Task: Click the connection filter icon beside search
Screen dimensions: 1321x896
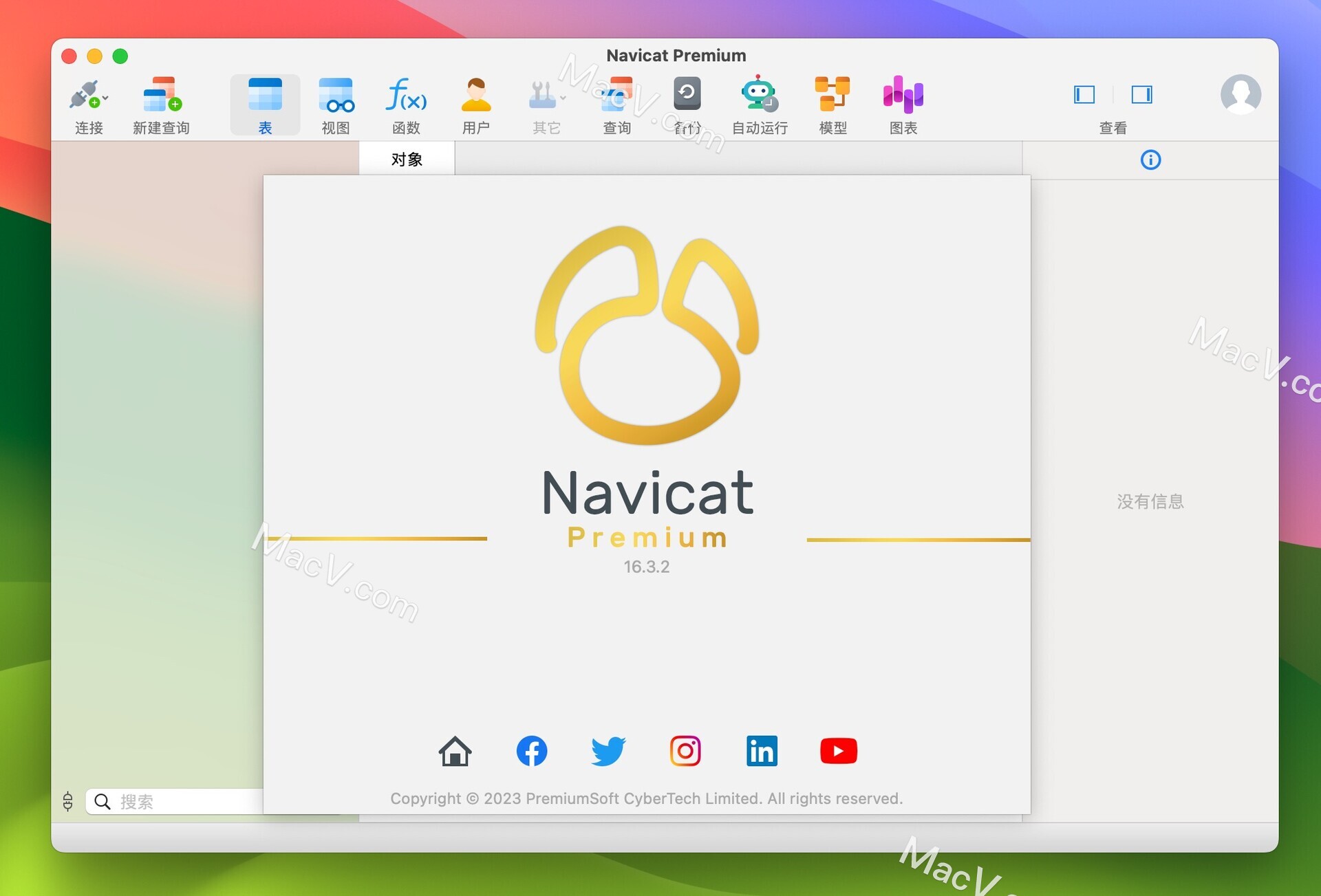Action: click(67, 801)
